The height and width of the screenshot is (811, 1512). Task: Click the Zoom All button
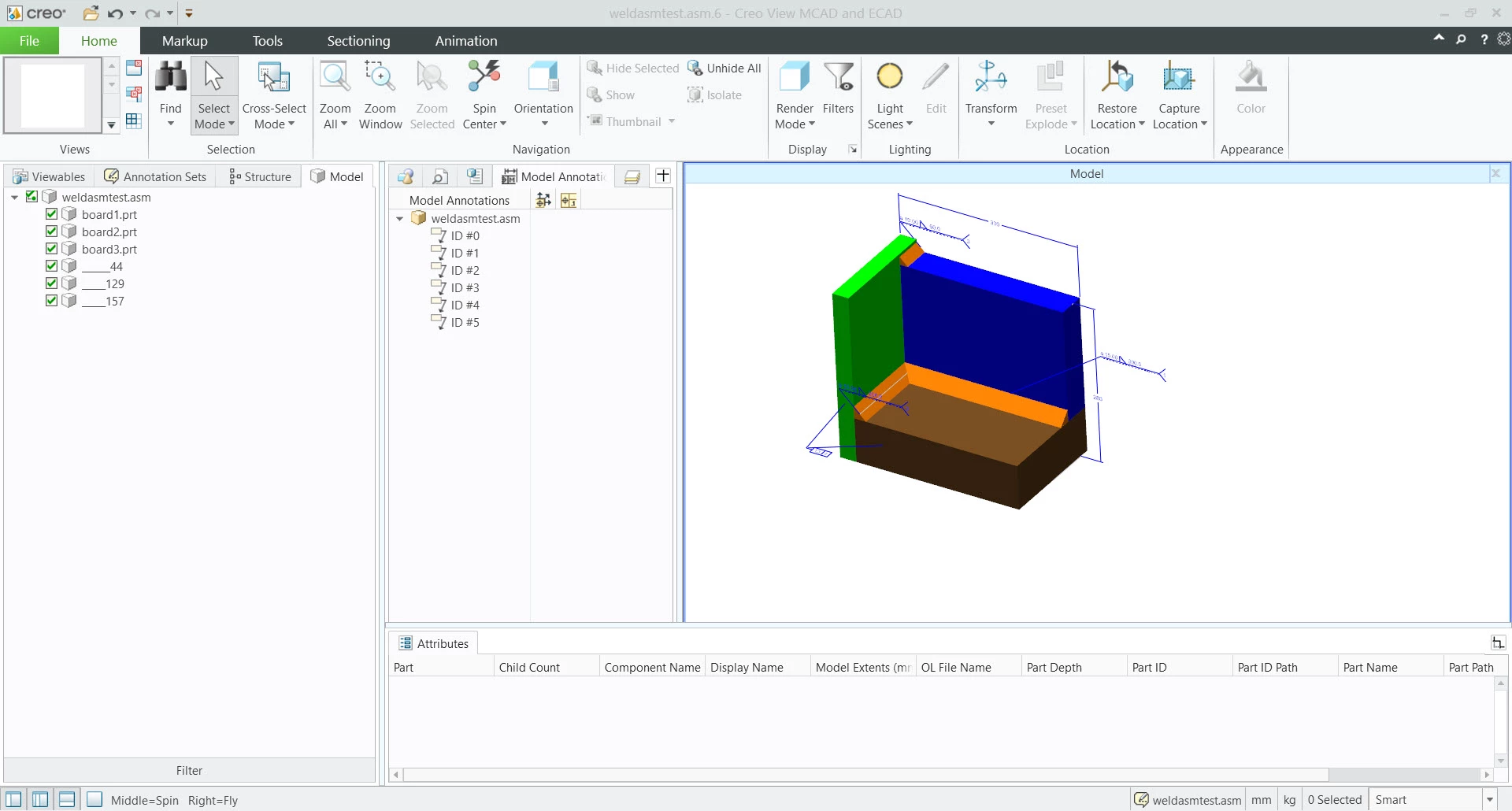click(335, 94)
